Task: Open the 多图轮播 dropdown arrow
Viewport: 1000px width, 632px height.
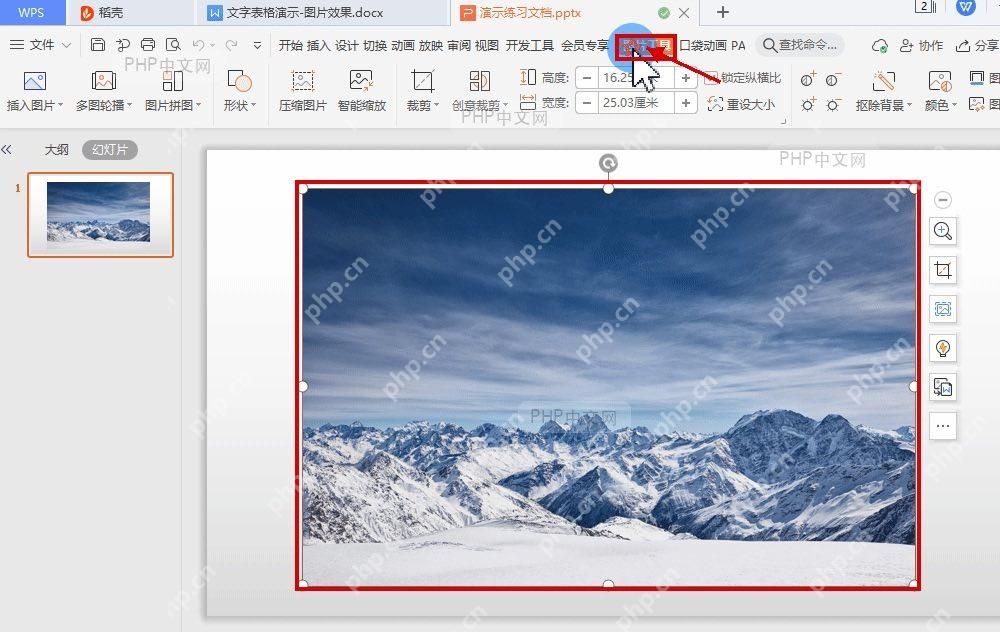Action: pos(129,105)
